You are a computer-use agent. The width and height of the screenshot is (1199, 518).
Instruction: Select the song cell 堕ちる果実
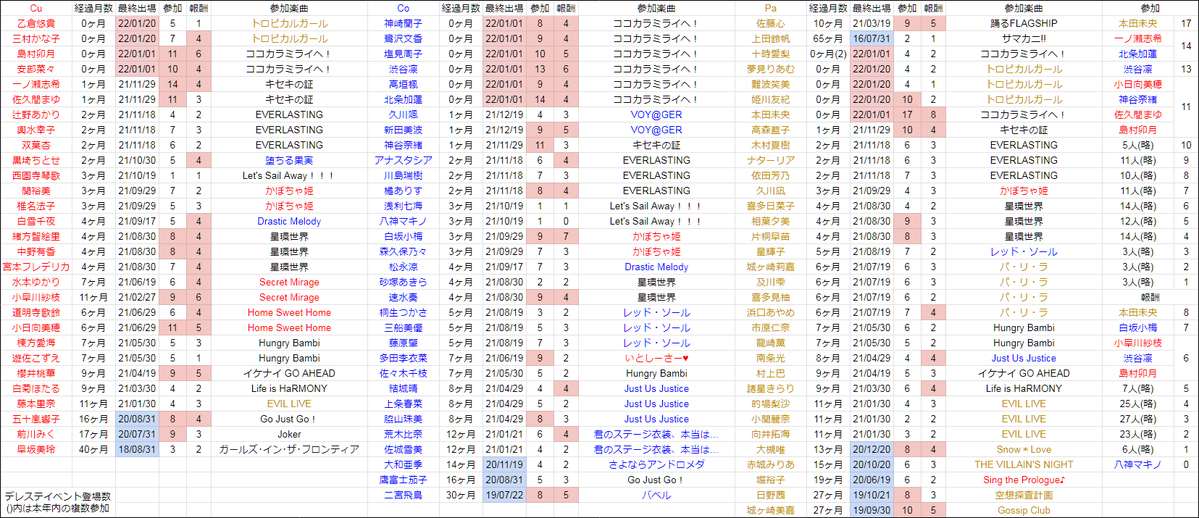pyautogui.click(x=289, y=160)
